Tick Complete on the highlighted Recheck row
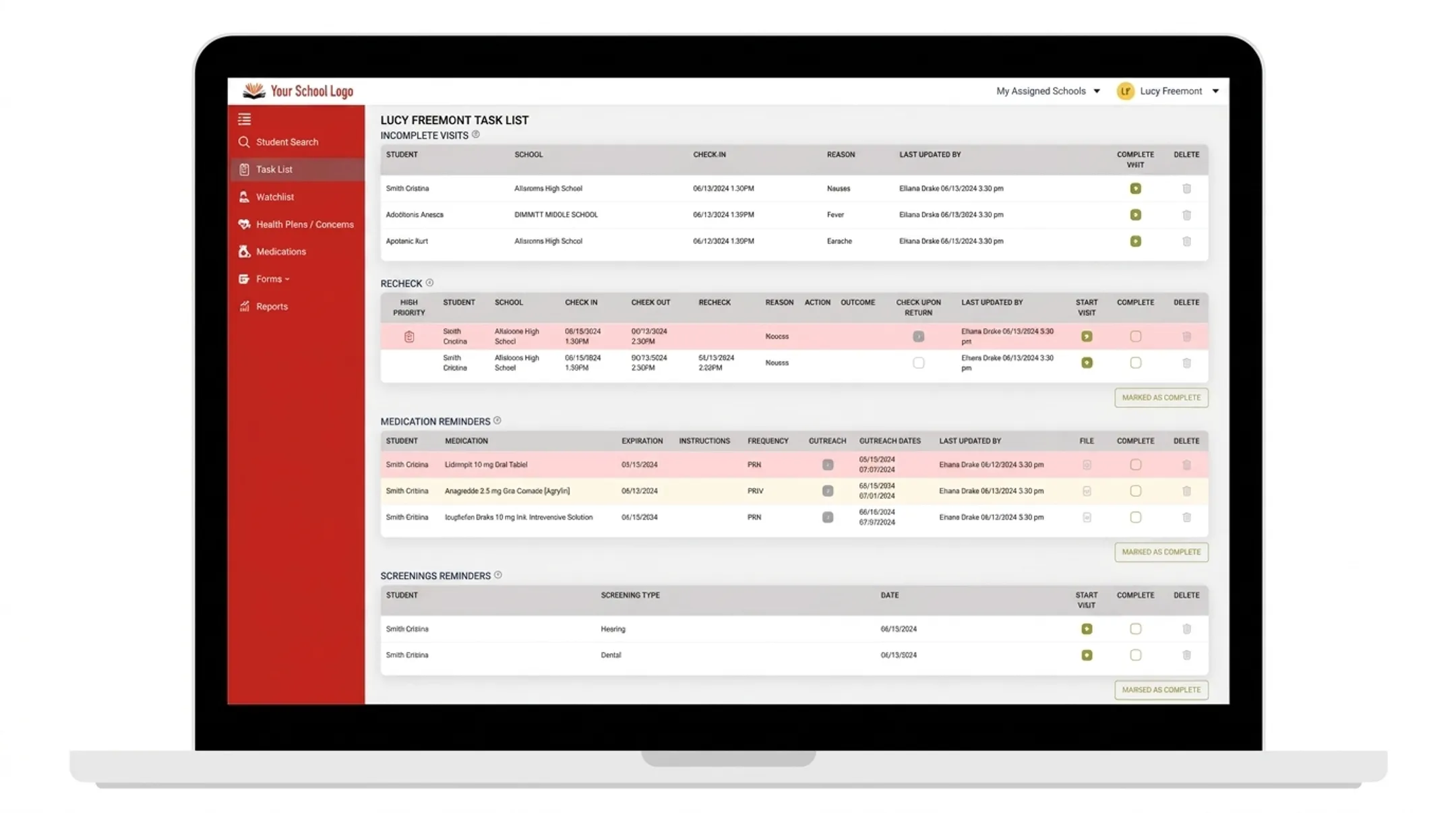1456x813 pixels. pyautogui.click(x=1135, y=336)
